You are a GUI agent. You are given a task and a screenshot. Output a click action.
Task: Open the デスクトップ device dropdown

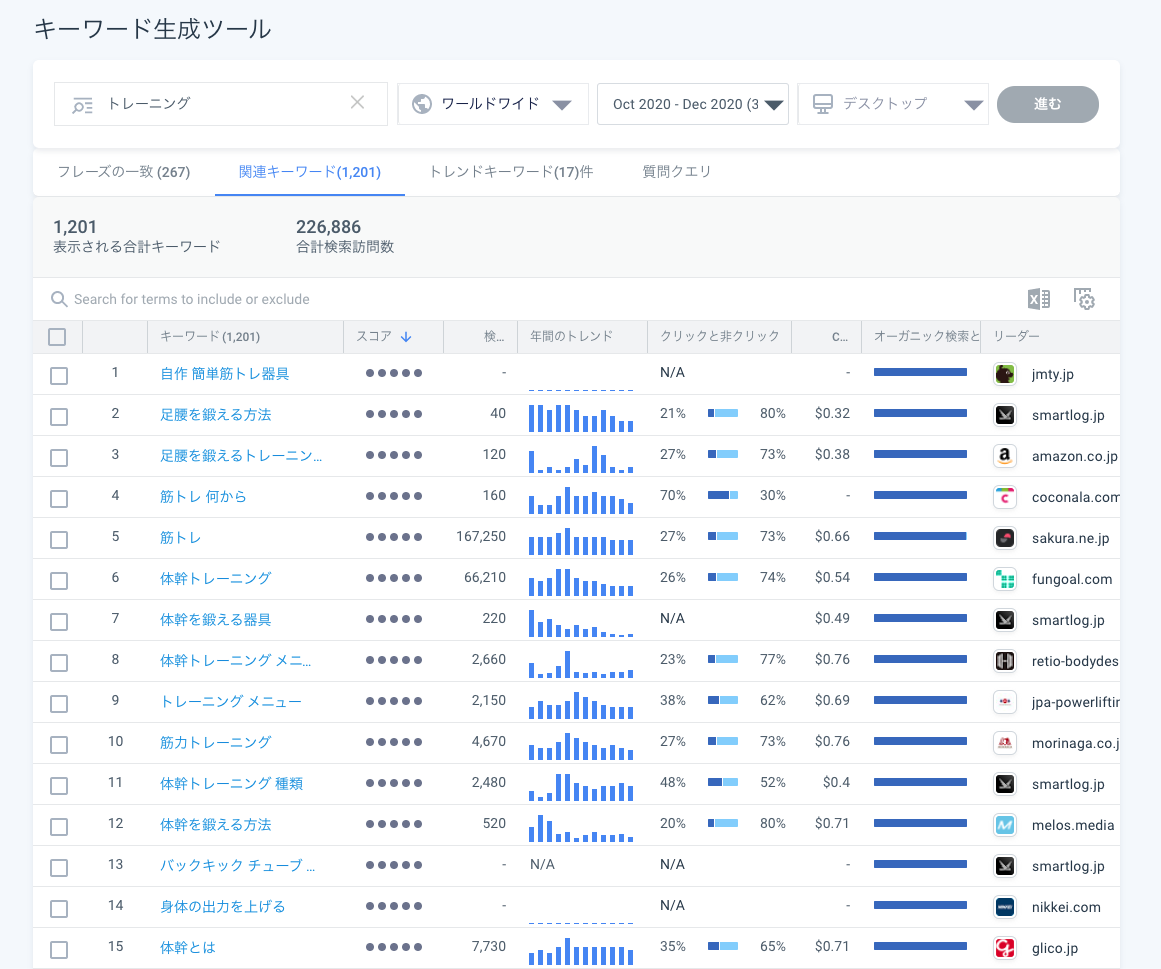tap(892, 104)
